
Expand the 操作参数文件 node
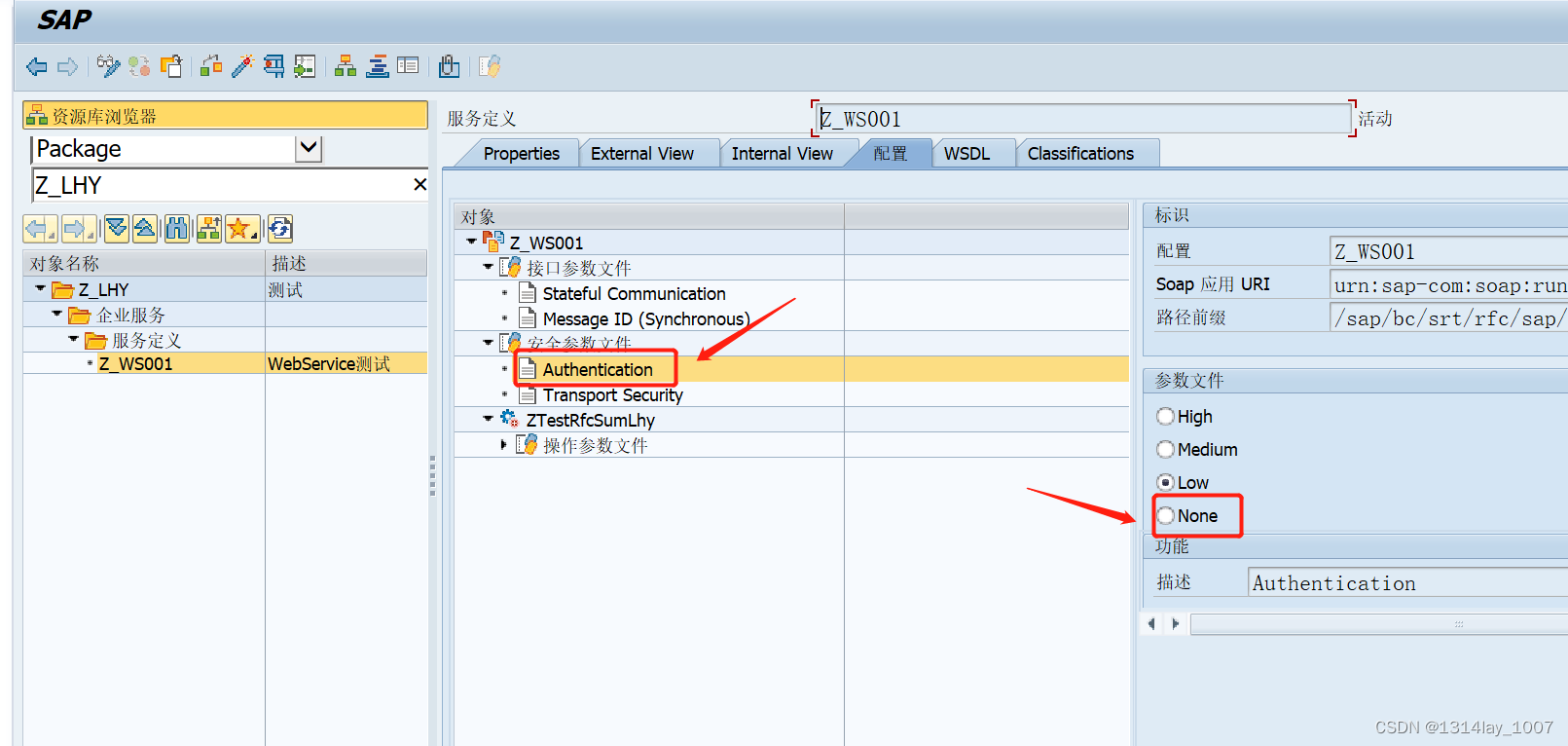pyautogui.click(x=504, y=444)
